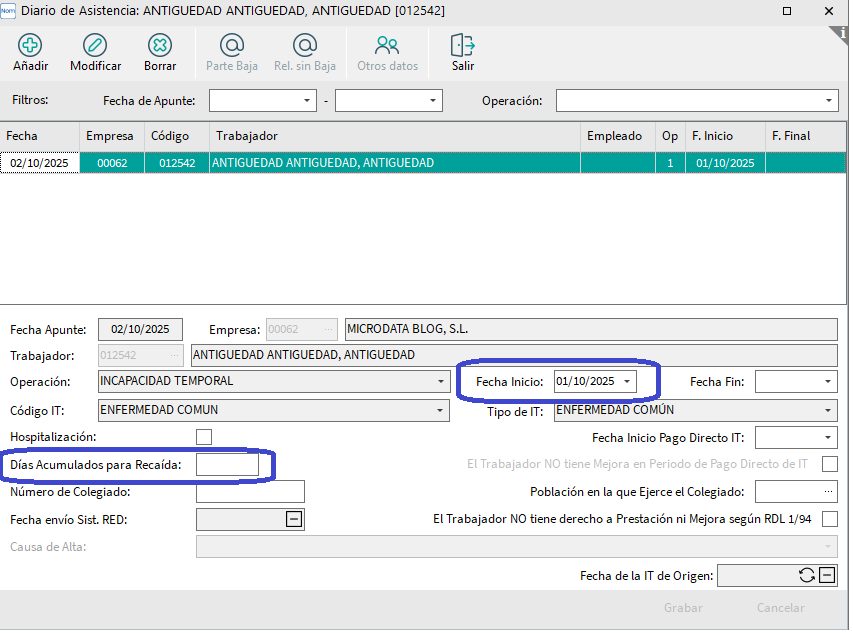This screenshot has height=633, width=853.
Task: Enable the no derecho a Prestación RDL 1/94 checkbox
Action: pyautogui.click(x=829, y=519)
